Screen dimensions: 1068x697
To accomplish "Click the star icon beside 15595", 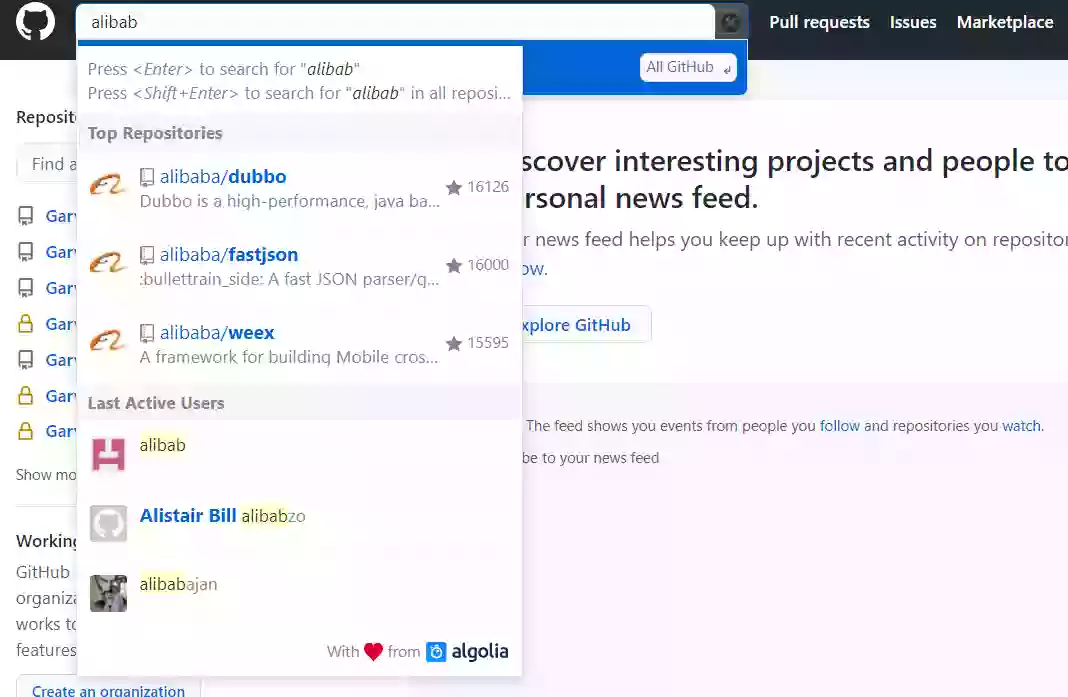I will pos(454,343).
